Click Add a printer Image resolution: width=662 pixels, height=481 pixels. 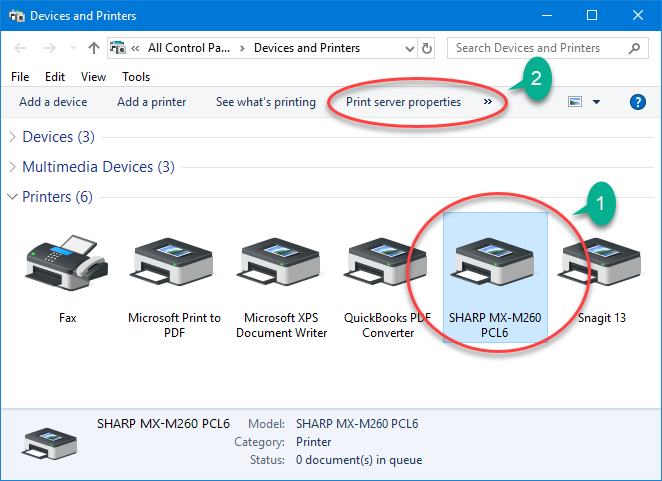[151, 102]
